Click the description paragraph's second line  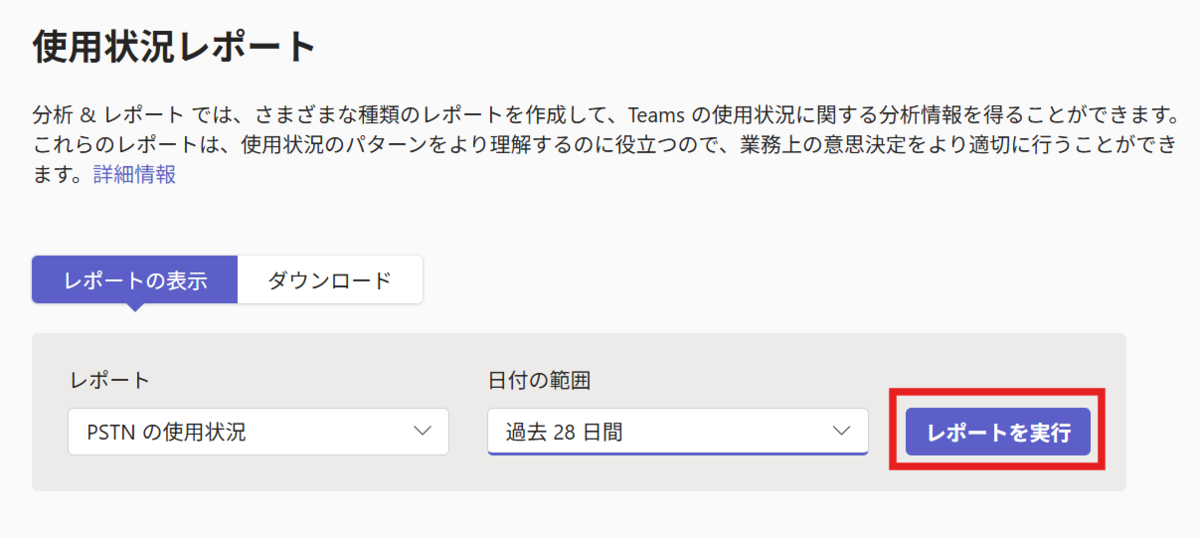pyautogui.click(x=600, y=143)
